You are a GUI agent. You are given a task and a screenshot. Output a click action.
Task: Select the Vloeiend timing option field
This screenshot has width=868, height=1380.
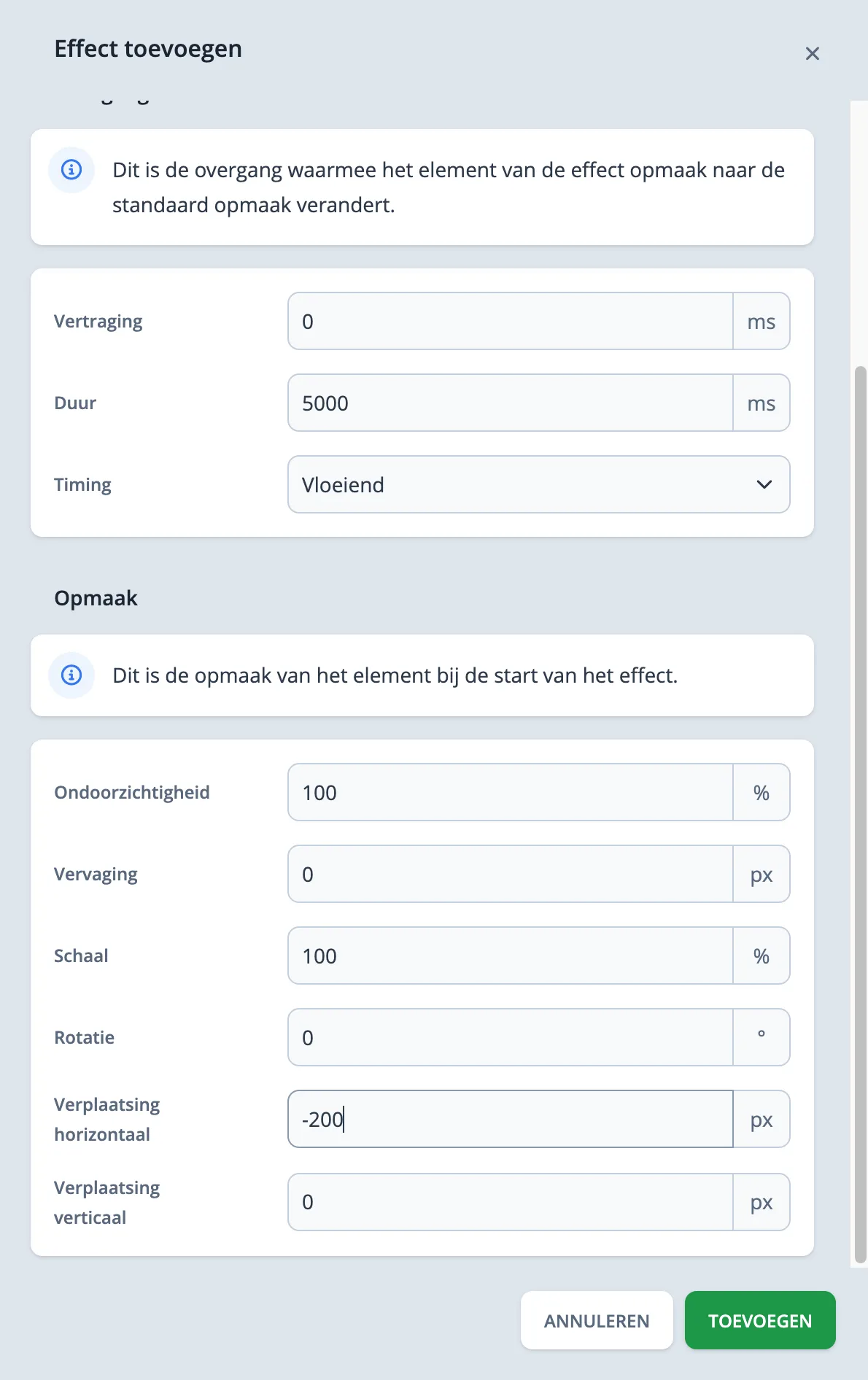tap(511, 484)
